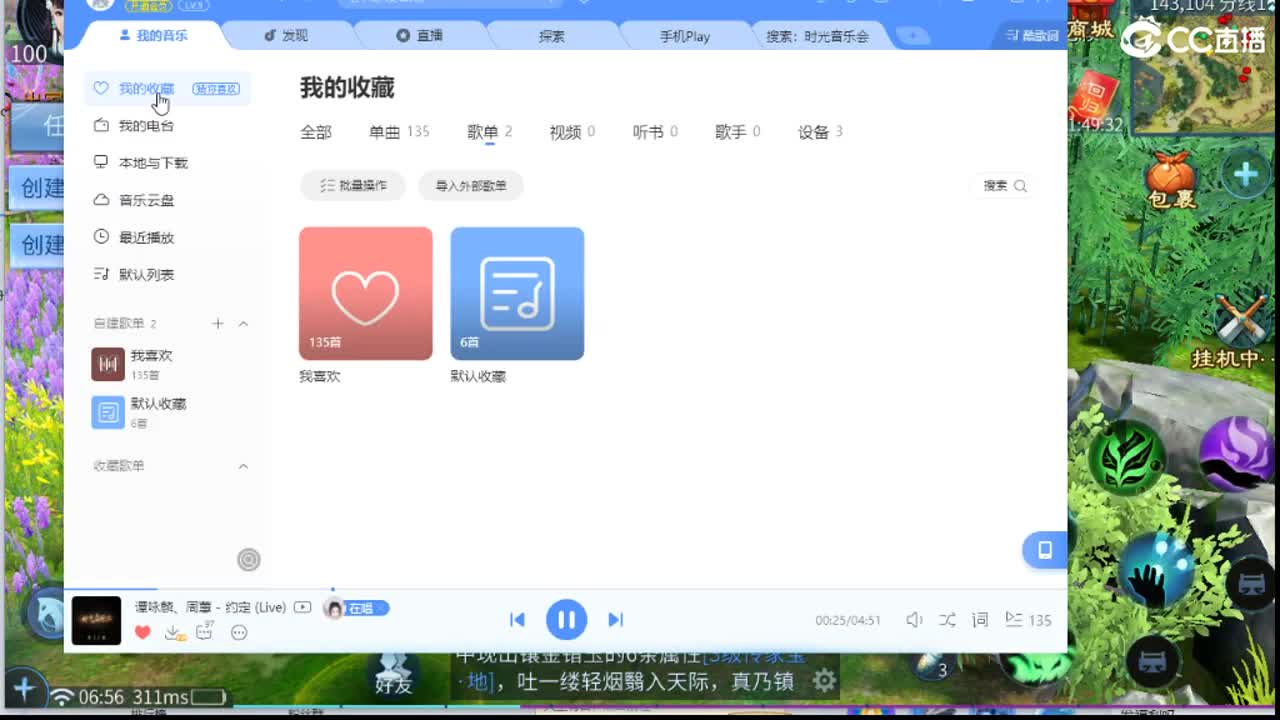Skip to previous track

[517, 620]
